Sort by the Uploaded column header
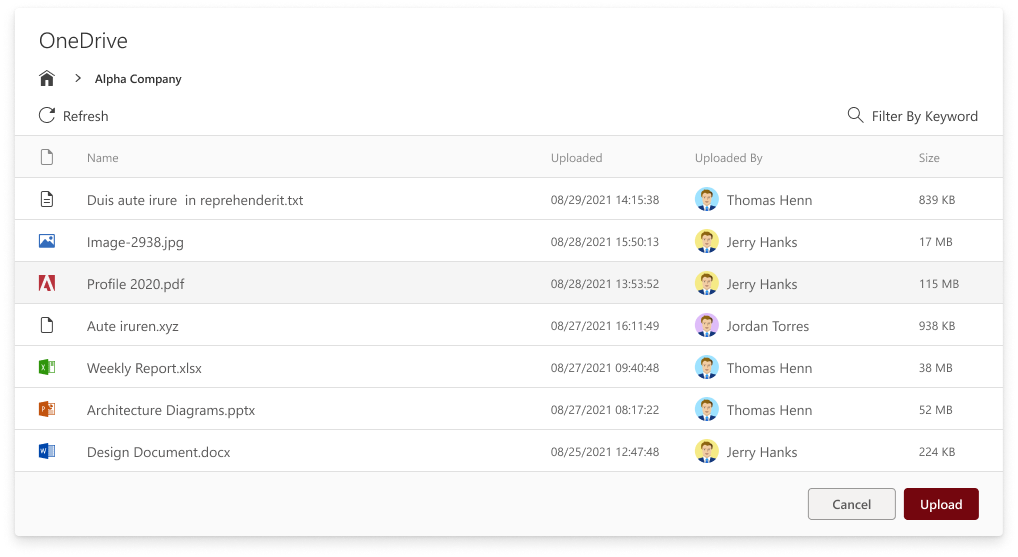The width and height of the screenshot is (1018, 557). click(x=576, y=158)
